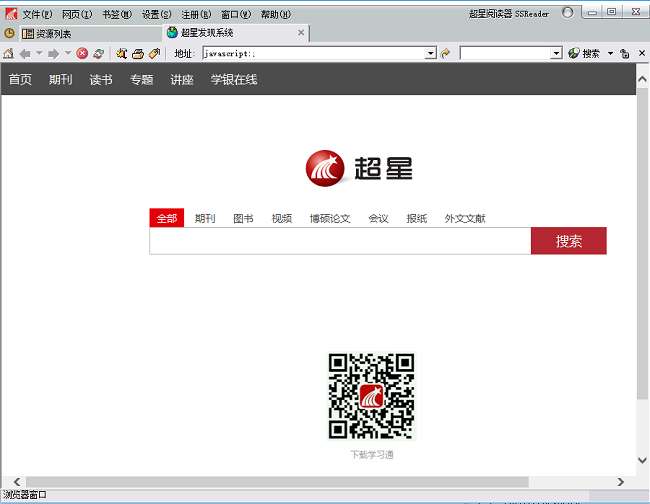Click the Print icon in toolbar
The height and width of the screenshot is (504, 650).
coord(138,53)
